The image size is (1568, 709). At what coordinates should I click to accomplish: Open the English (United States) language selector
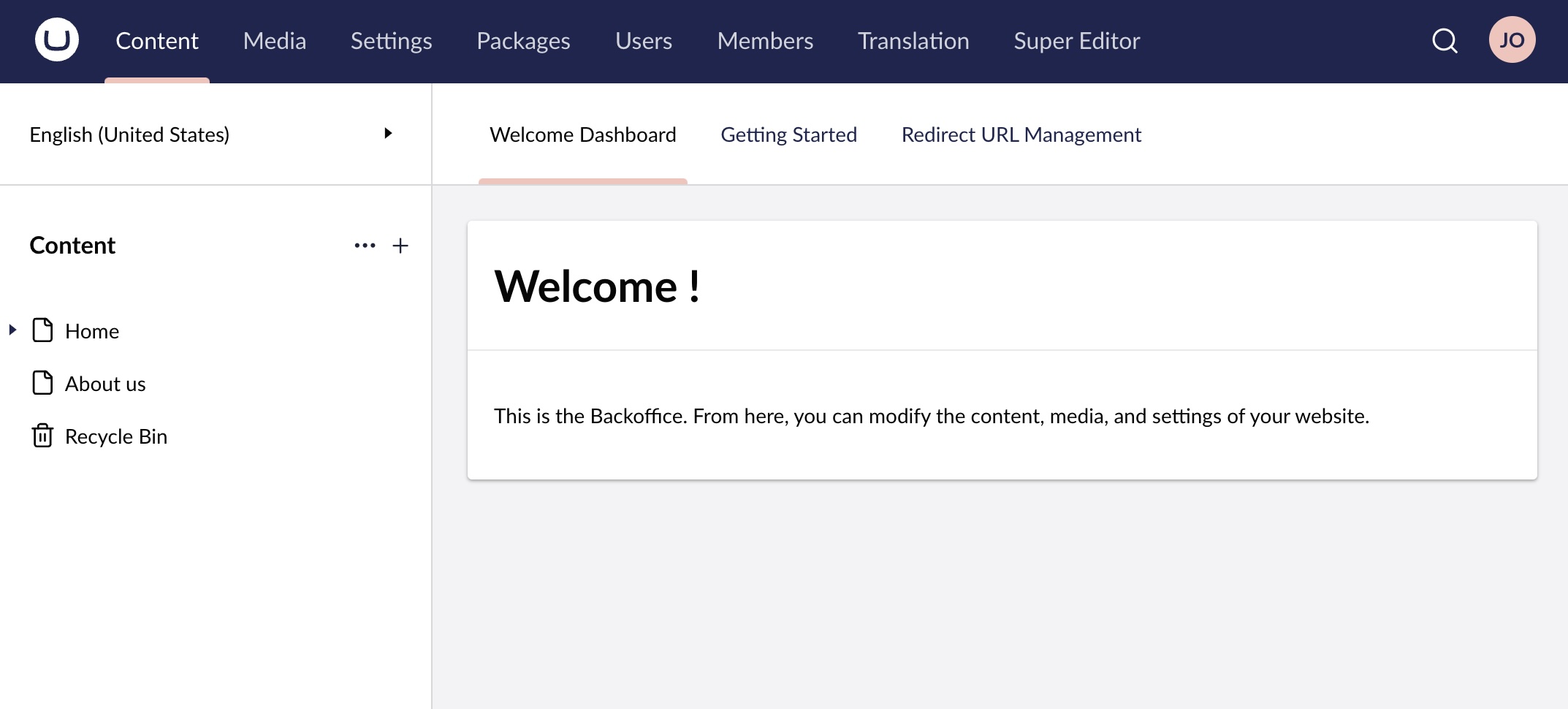(x=129, y=134)
